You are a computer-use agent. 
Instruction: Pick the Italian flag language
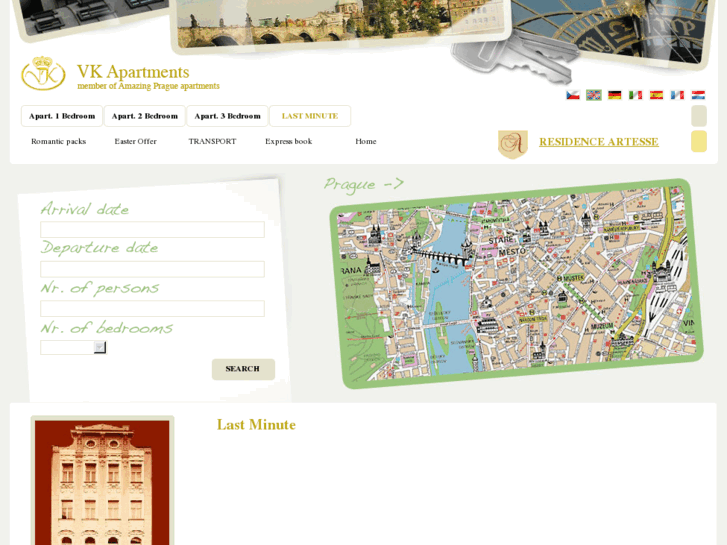point(635,95)
